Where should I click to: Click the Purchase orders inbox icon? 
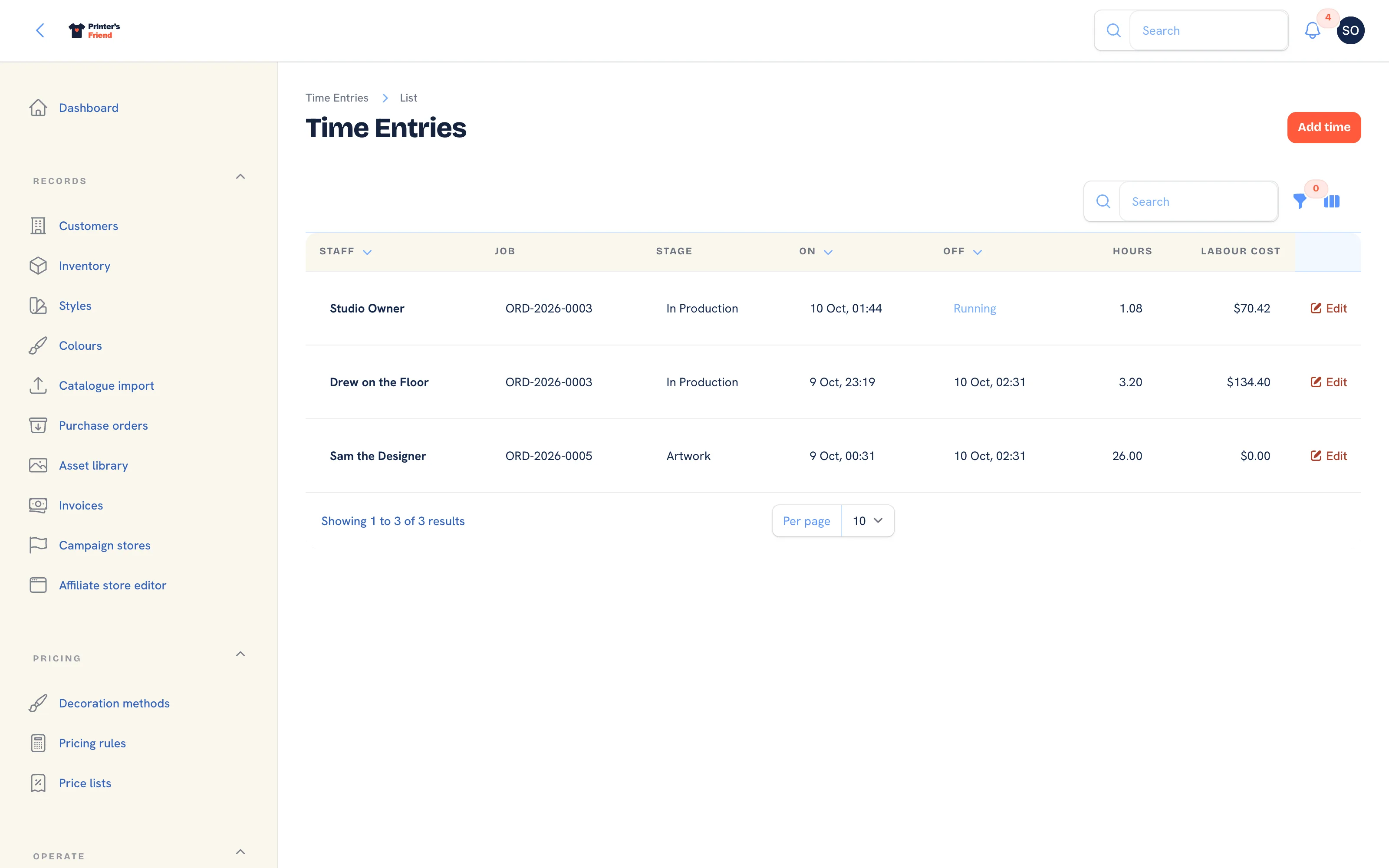tap(38, 425)
